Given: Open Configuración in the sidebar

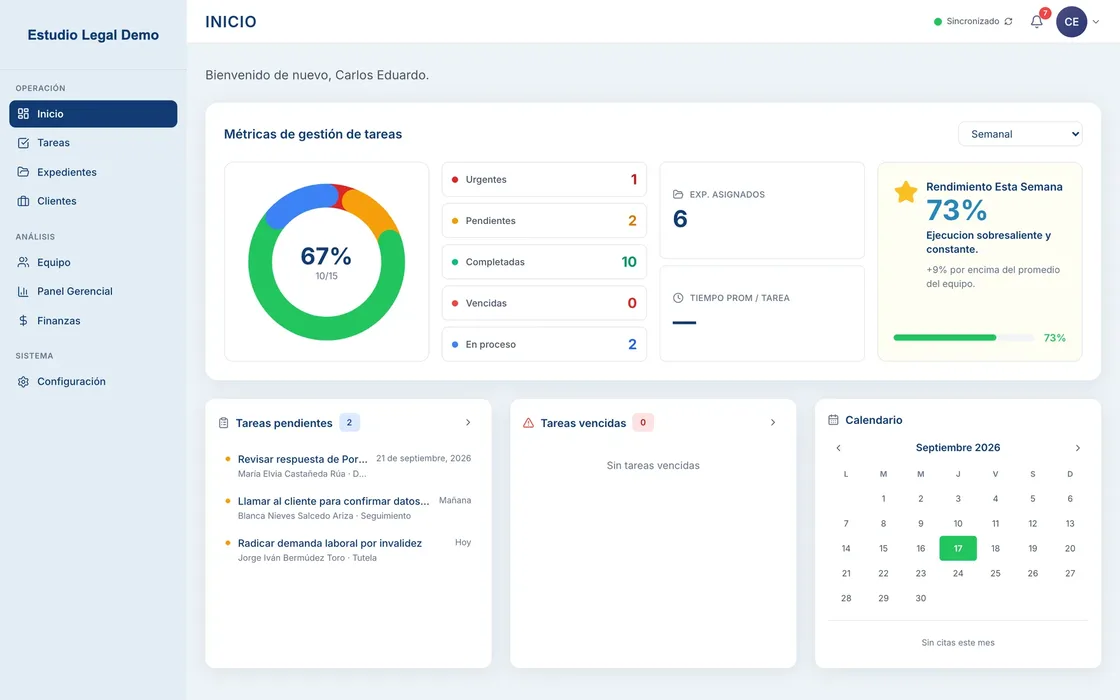Looking at the screenshot, I should pos(93,381).
